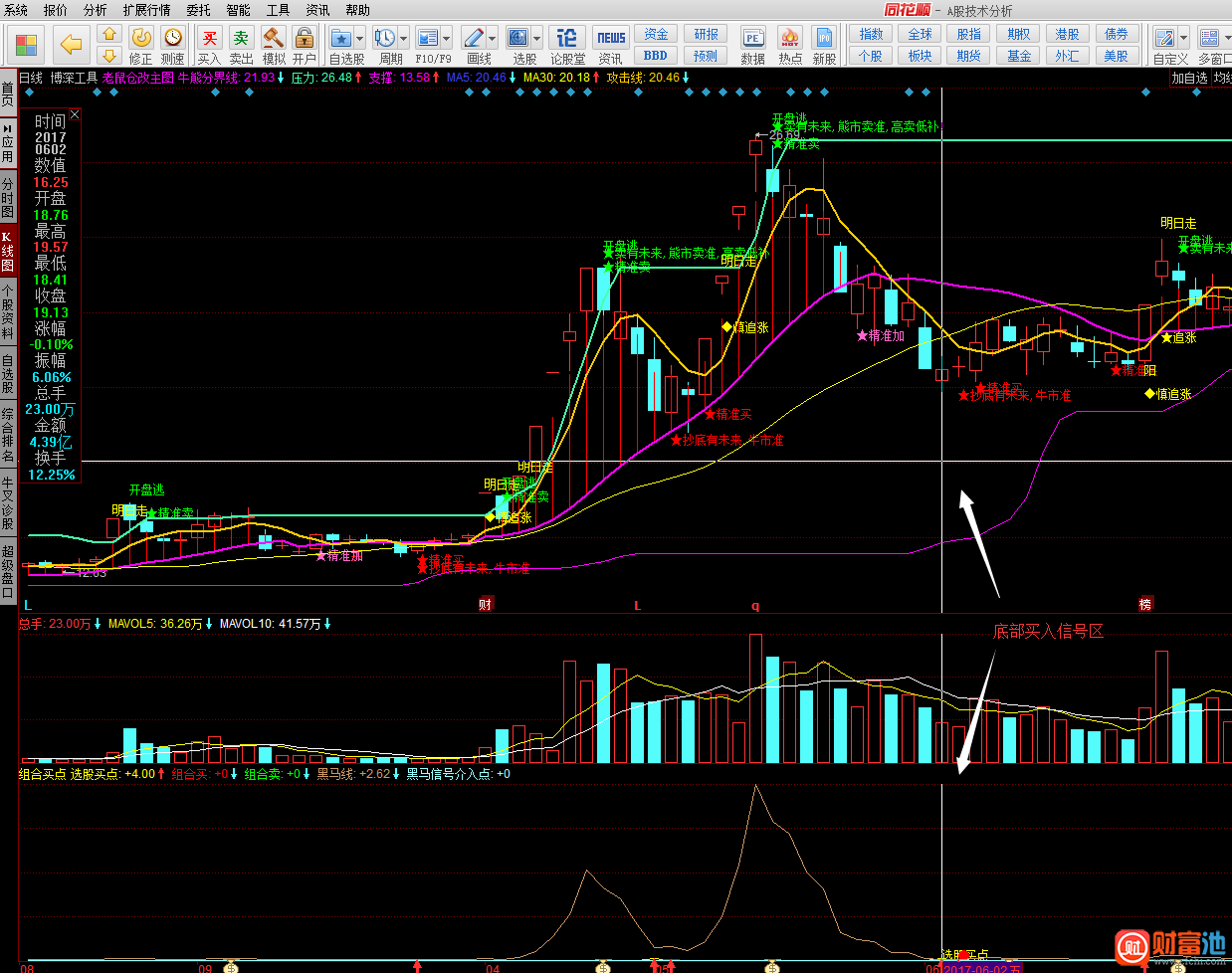Screen dimensions: 1232x973
Task: Click the BBD button
Action: [x=656, y=56]
